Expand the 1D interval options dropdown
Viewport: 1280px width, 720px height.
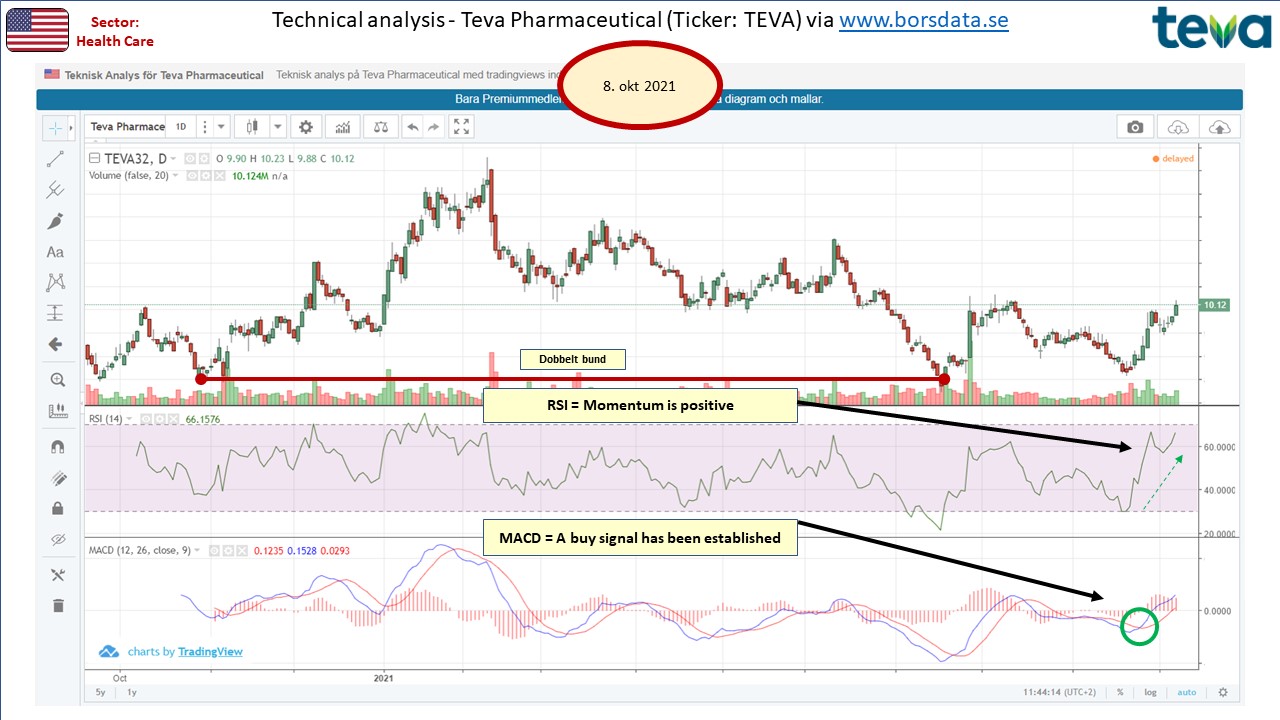[x=221, y=127]
